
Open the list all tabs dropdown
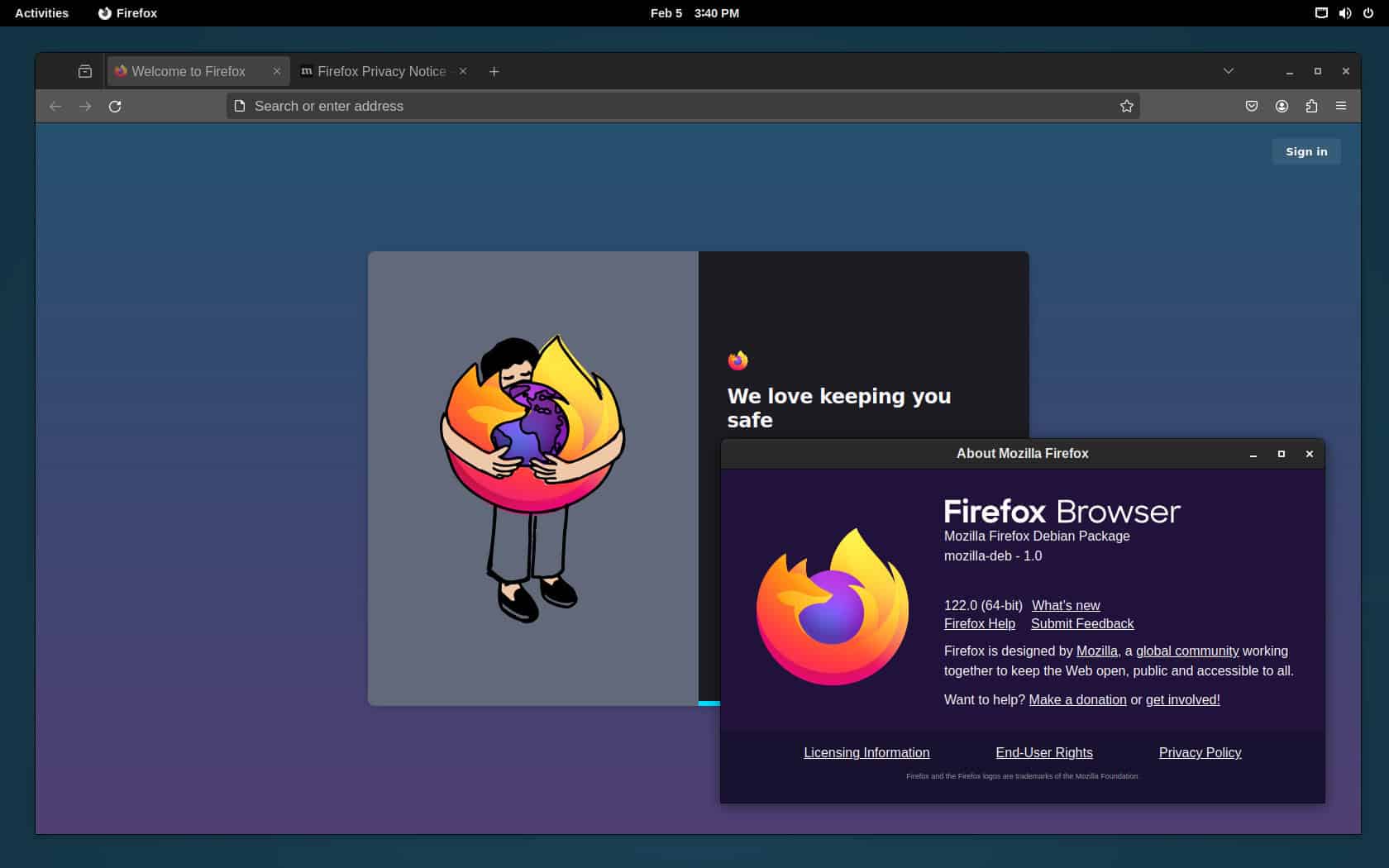point(1229,71)
